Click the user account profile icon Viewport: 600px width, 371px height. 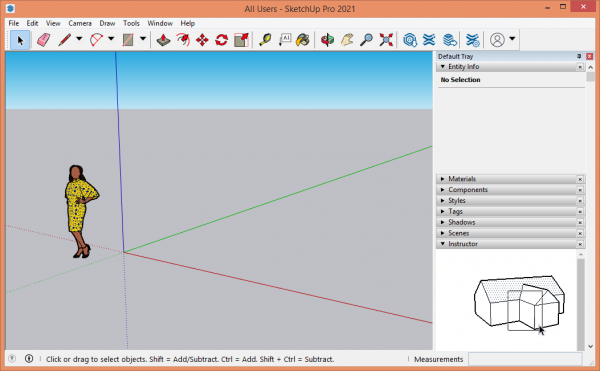[497, 40]
